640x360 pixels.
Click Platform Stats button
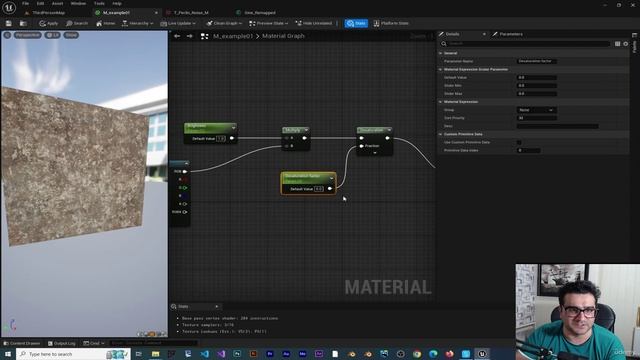(391, 23)
